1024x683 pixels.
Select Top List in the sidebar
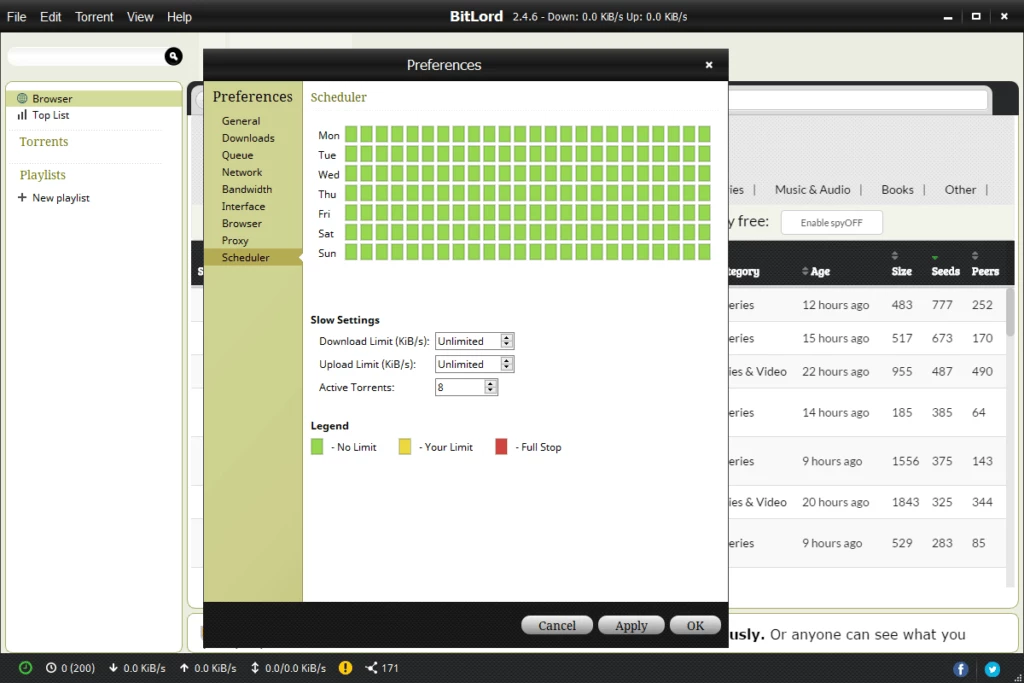50,115
